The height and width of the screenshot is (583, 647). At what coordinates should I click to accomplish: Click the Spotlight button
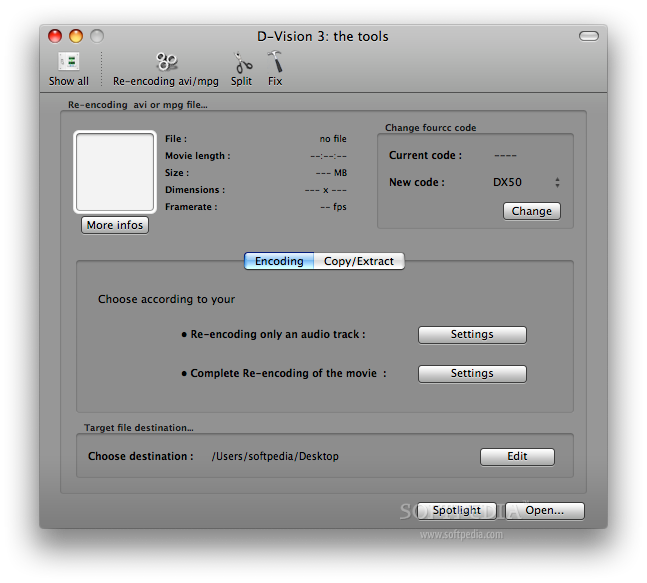pos(456,511)
